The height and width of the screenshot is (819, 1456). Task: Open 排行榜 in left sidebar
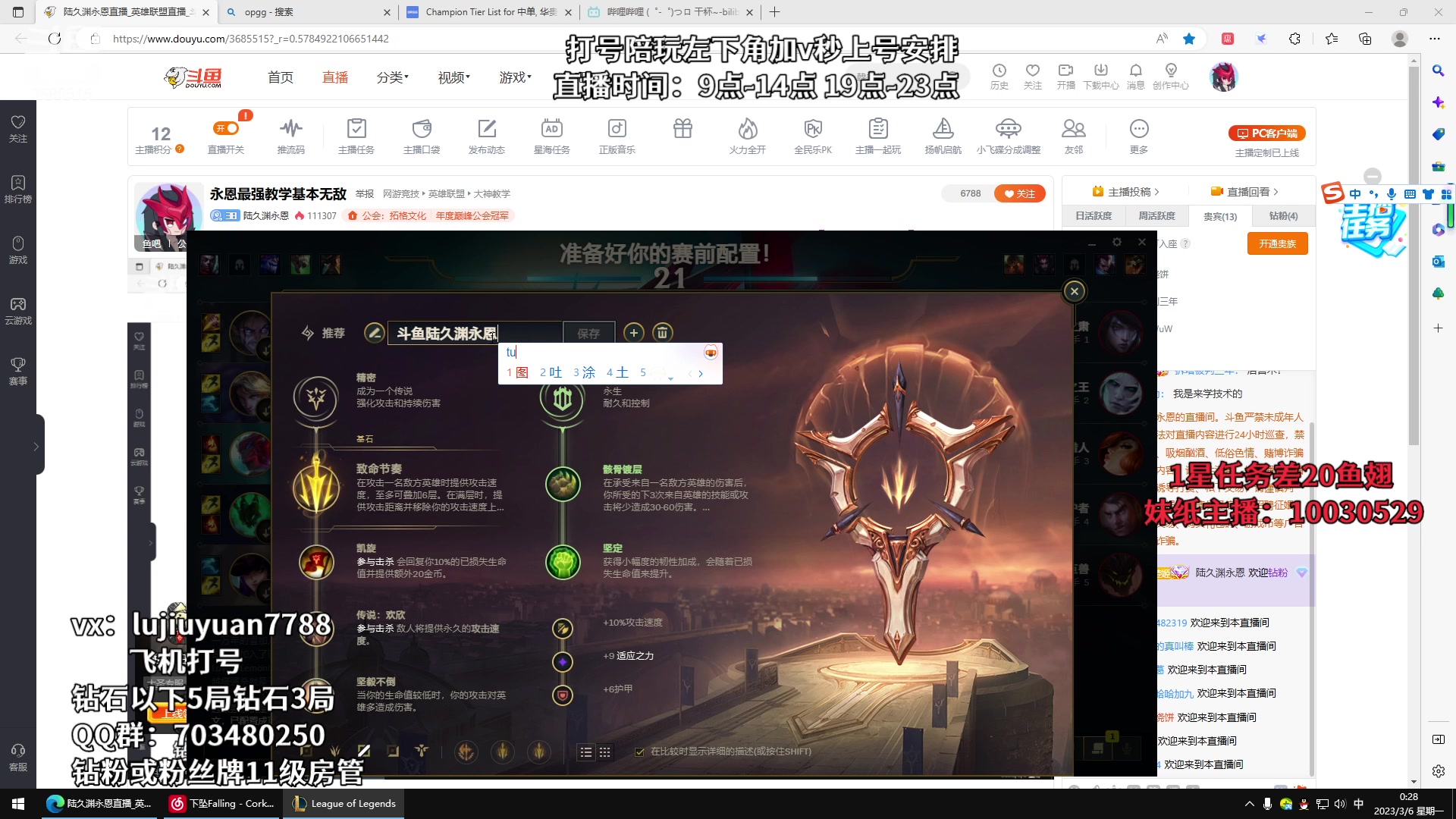(x=18, y=190)
